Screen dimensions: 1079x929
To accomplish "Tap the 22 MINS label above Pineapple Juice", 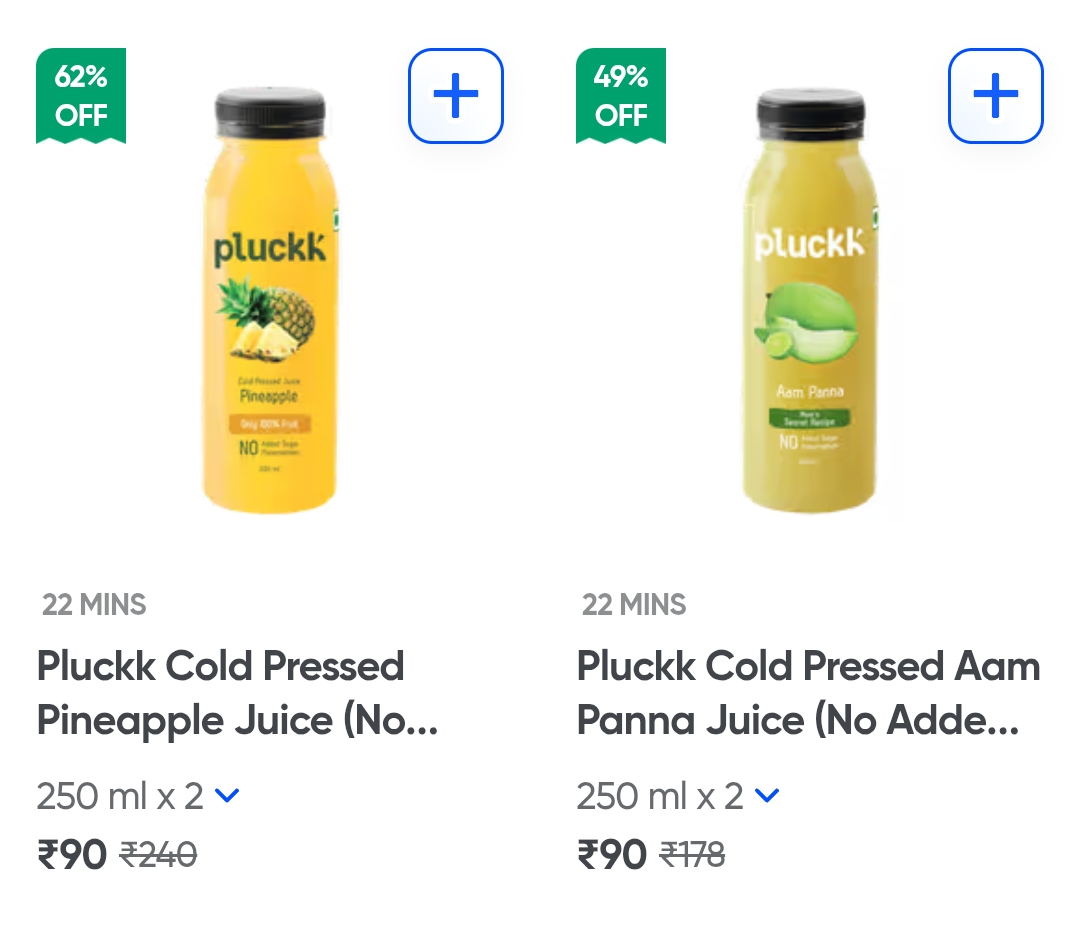I will point(94,605).
